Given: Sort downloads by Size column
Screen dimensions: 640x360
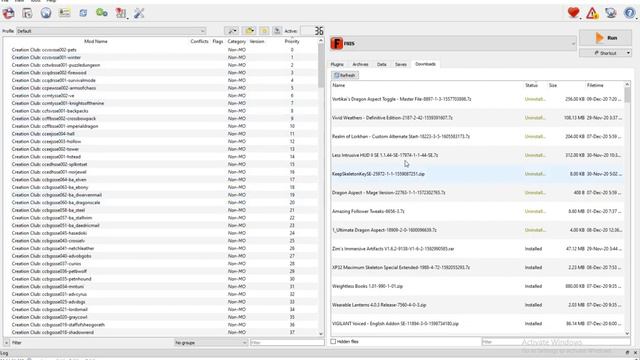Looking at the screenshot, I should (553, 85).
